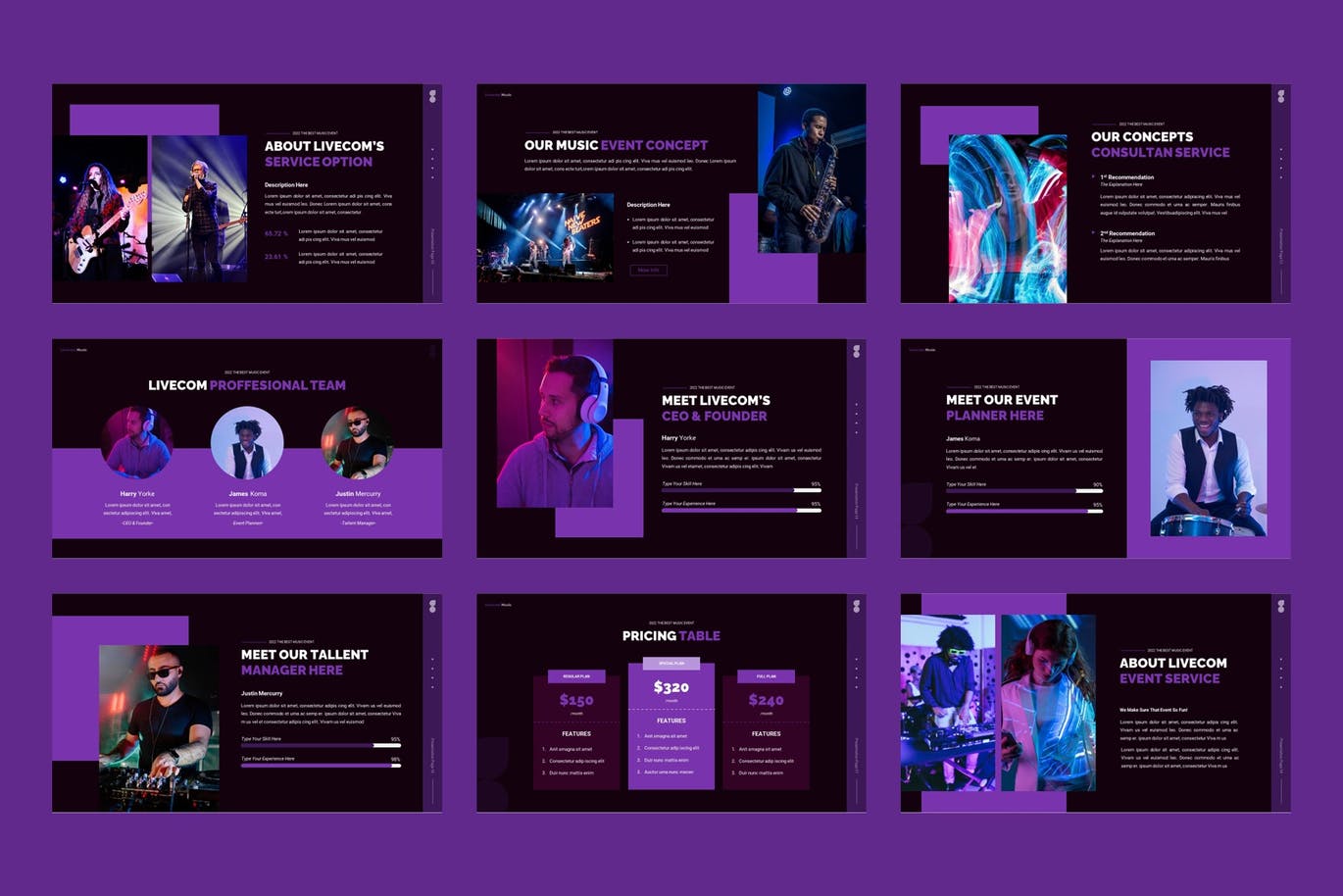
Task: Select James Koma's circular avatar
Action: (x=247, y=443)
